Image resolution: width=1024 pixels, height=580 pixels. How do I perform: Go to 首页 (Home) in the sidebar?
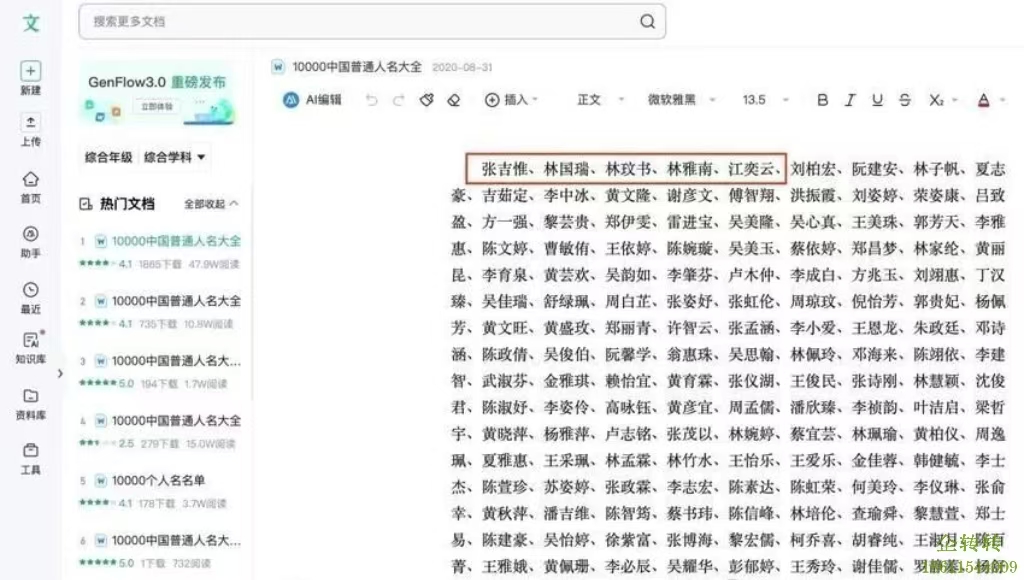[x=31, y=181]
